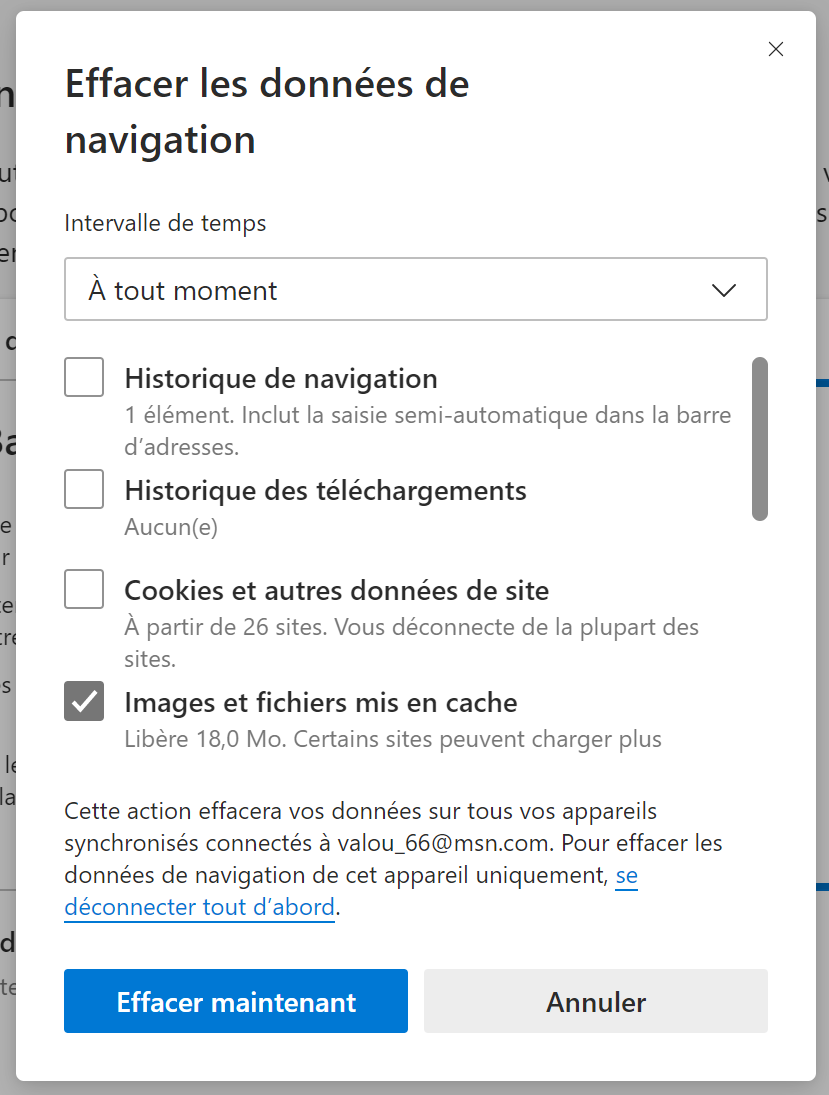Click the "Intervalle de temps" label
The image size is (829, 1095).
165,223
